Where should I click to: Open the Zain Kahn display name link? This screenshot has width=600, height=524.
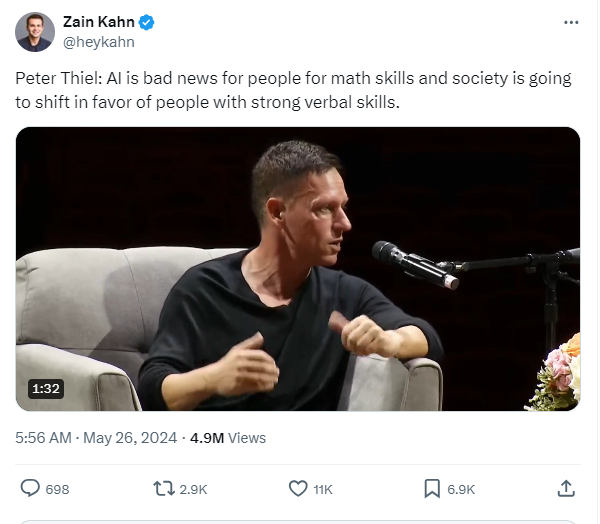(99, 22)
